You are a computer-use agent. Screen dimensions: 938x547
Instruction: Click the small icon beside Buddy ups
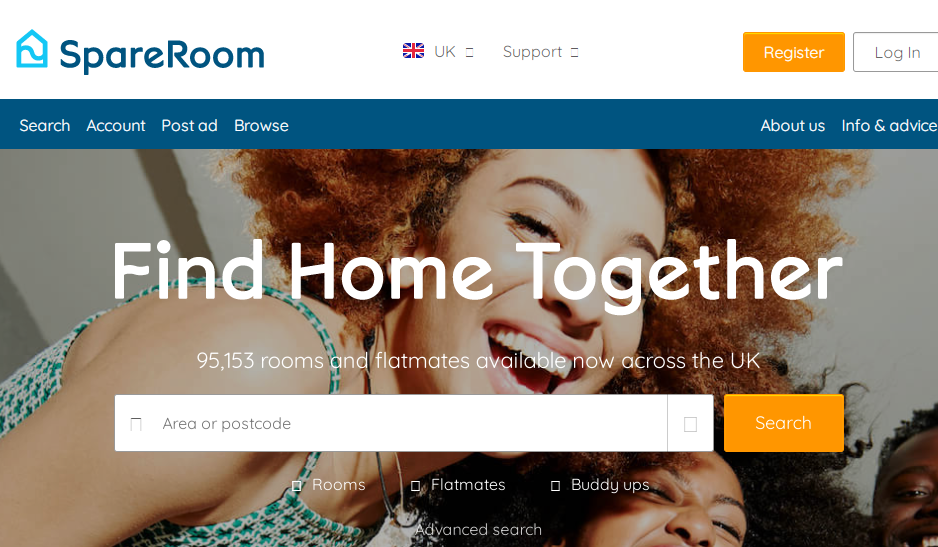click(555, 485)
